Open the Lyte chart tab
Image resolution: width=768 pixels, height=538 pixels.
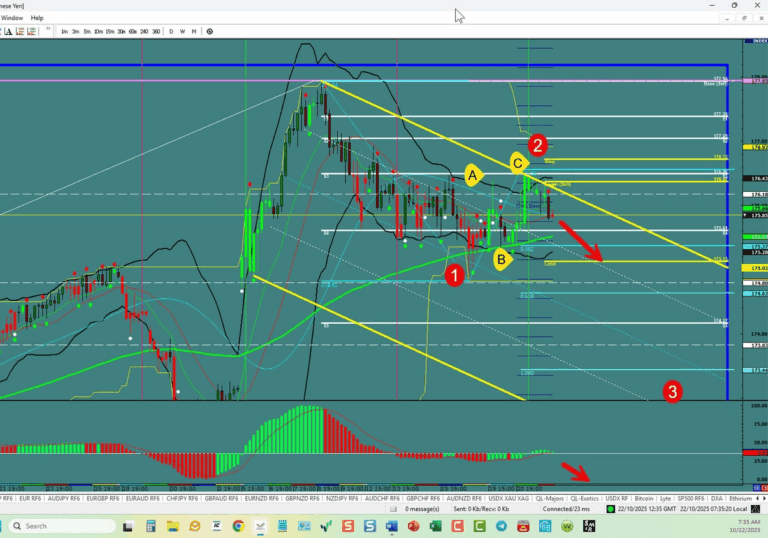[x=665, y=498]
